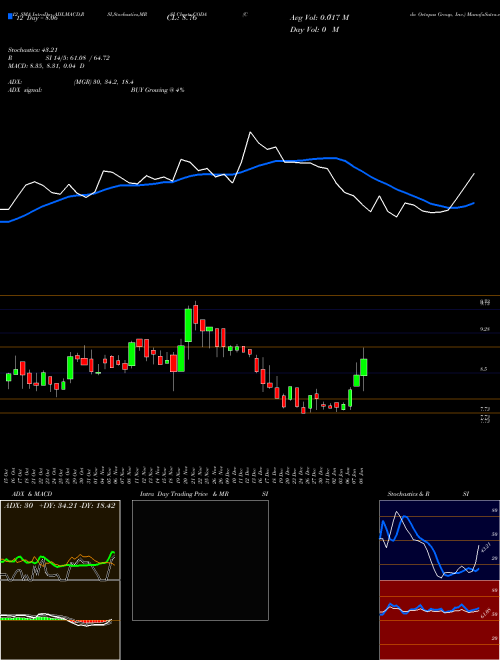
Task: Click the 'Avg Vol: 0.017 M' text
Action: pos(319,18)
